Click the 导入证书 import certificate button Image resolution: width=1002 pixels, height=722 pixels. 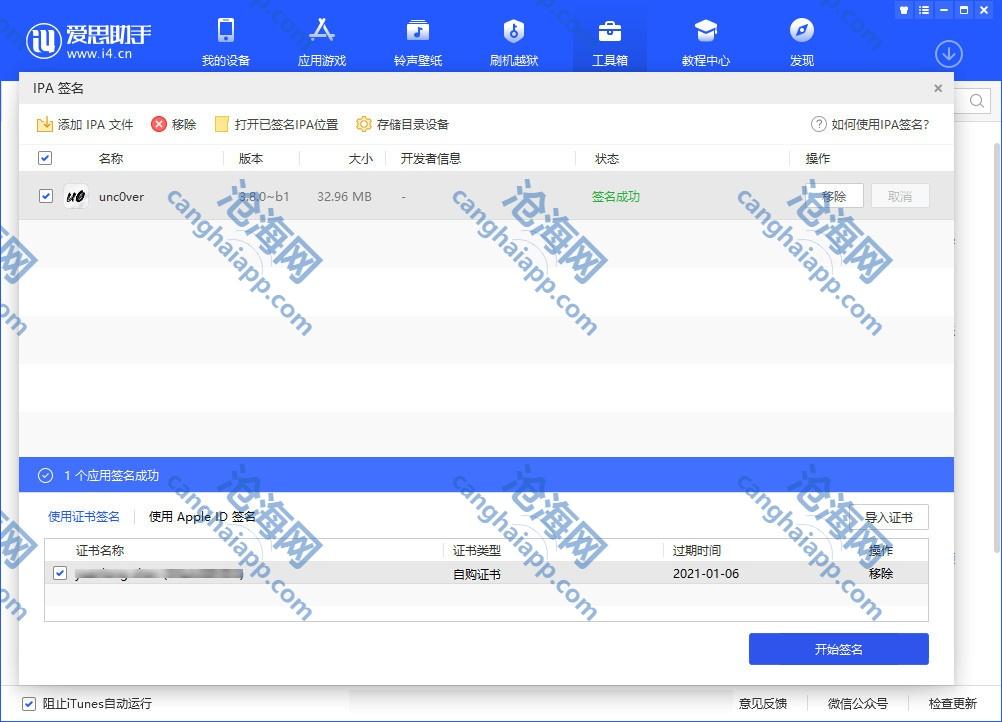(x=888, y=517)
